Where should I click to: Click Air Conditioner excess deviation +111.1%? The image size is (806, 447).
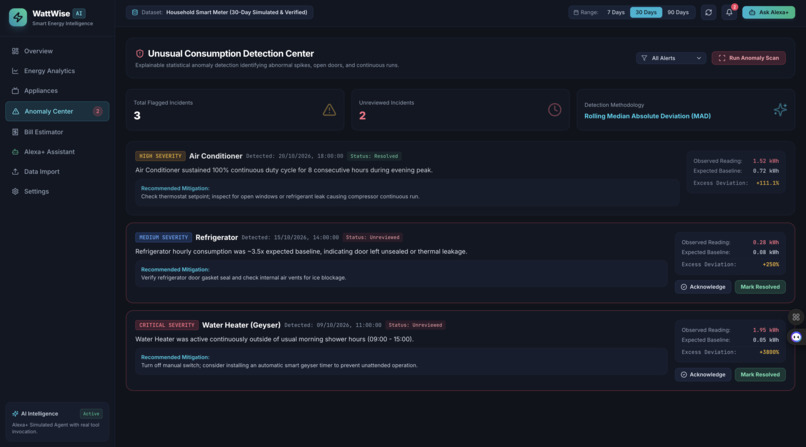pos(767,183)
